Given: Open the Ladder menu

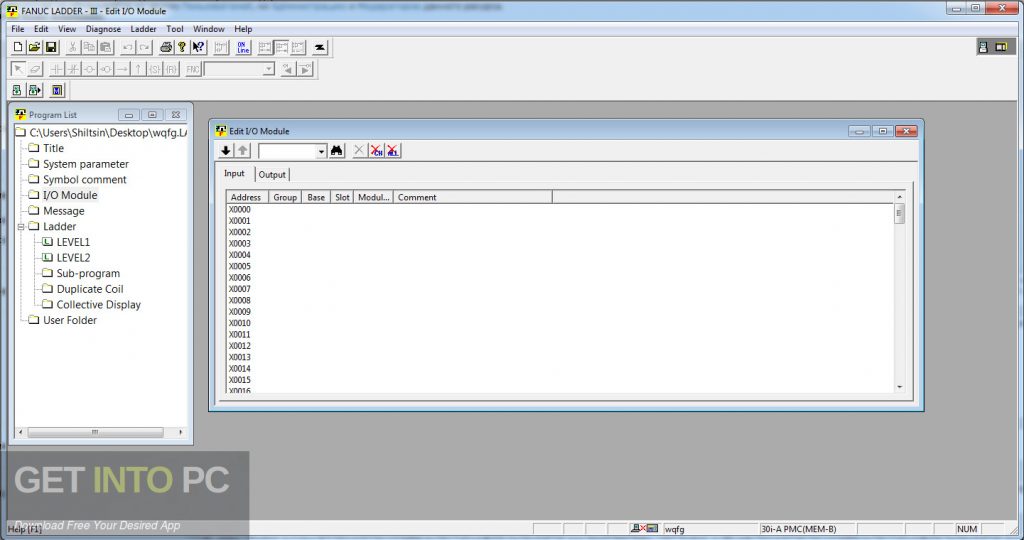Looking at the screenshot, I should tap(143, 29).
